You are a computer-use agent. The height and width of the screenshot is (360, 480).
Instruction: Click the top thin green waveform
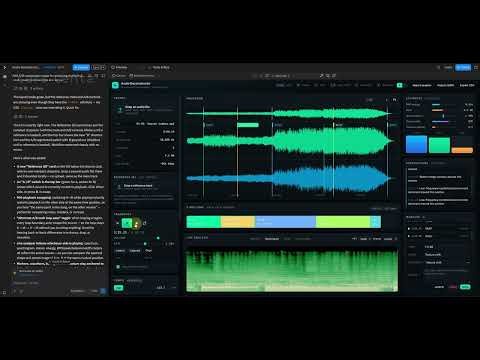tap(288, 114)
